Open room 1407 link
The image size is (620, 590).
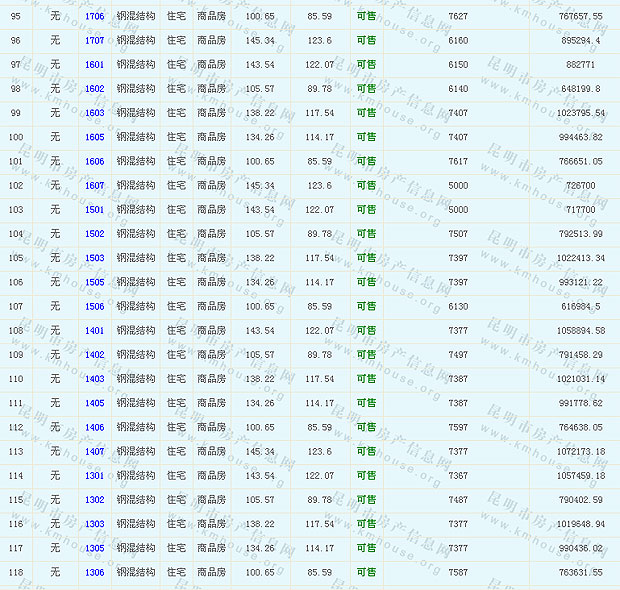tap(94, 452)
